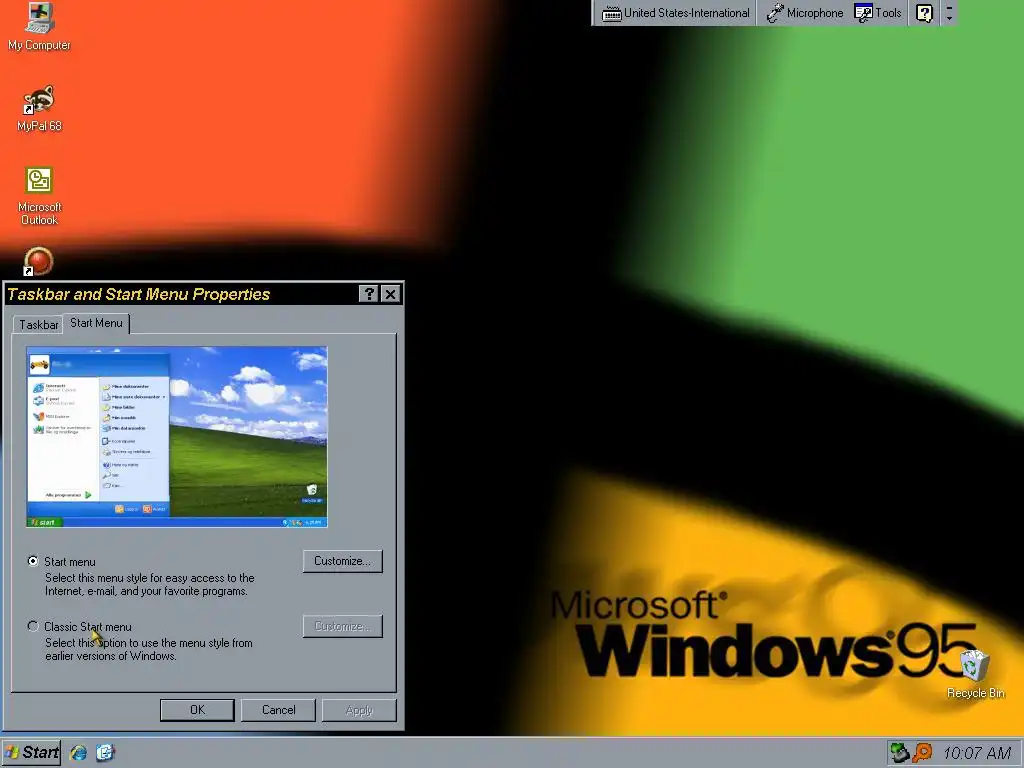Close the Taskbar and Start Menu Properties dialog
Image resolution: width=1024 pixels, height=768 pixels.
[x=390, y=294]
